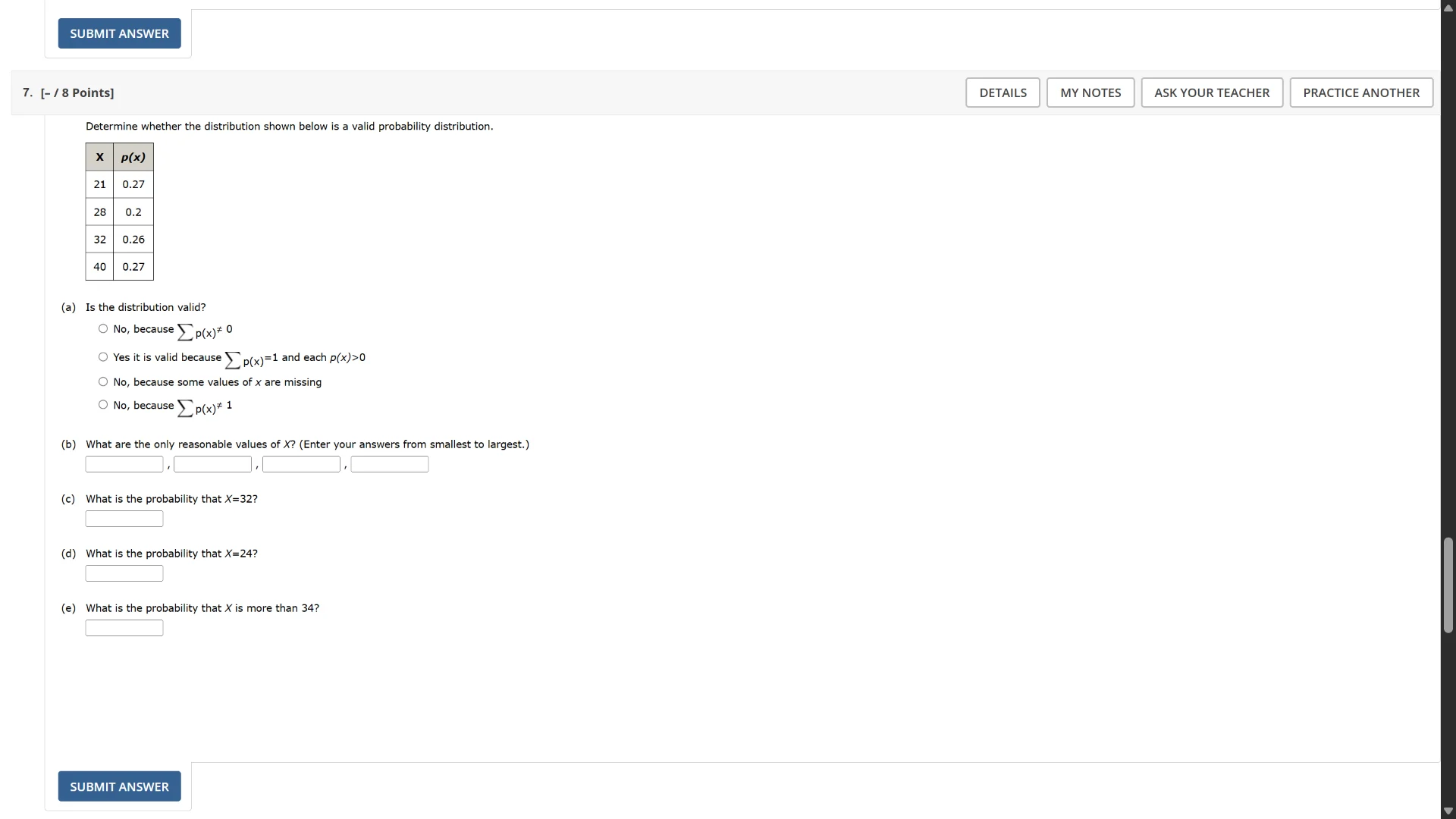Focus the 'more than 34' answer field
1456x819 pixels.
[124, 628]
